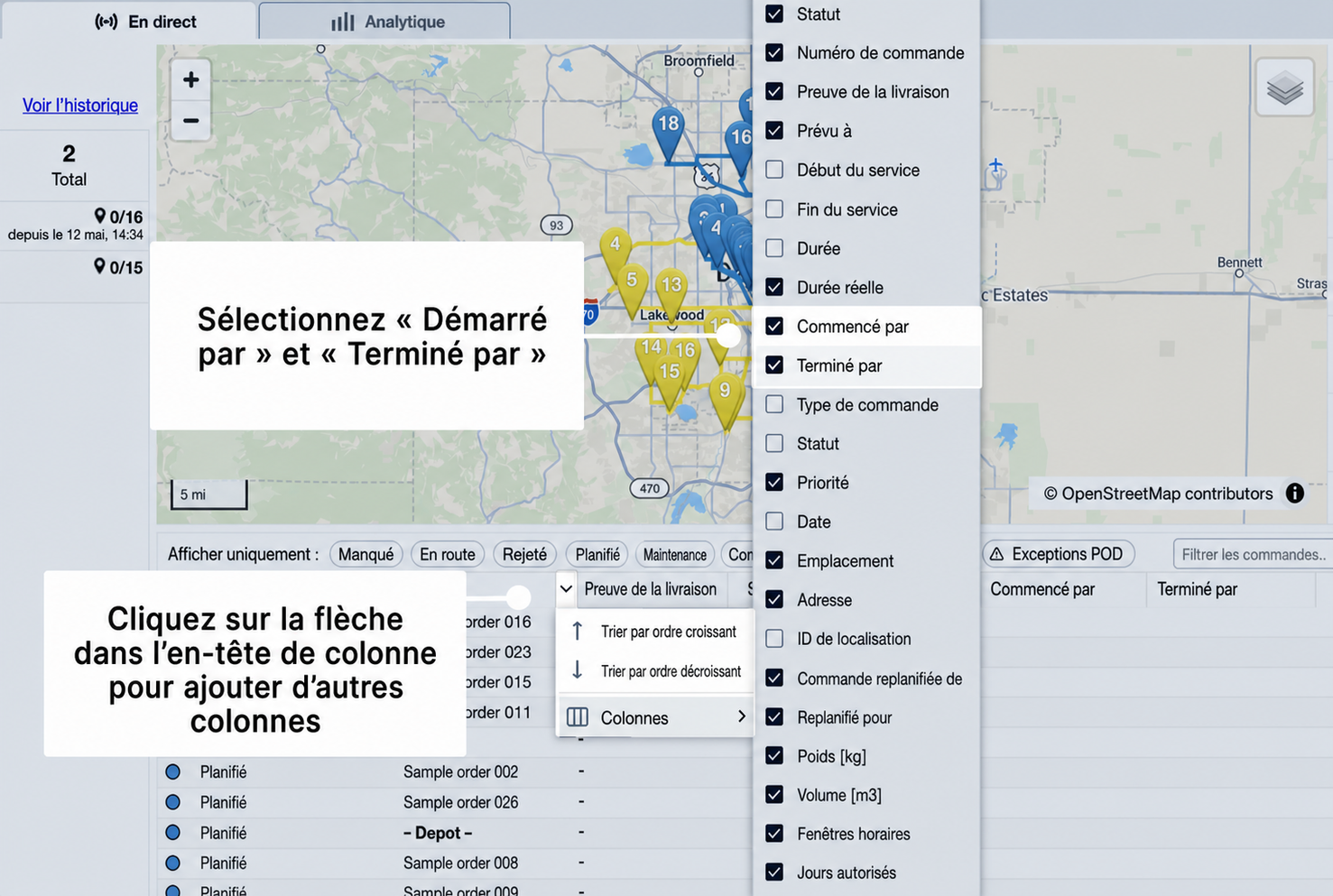Filter by Rejeté status

524,554
